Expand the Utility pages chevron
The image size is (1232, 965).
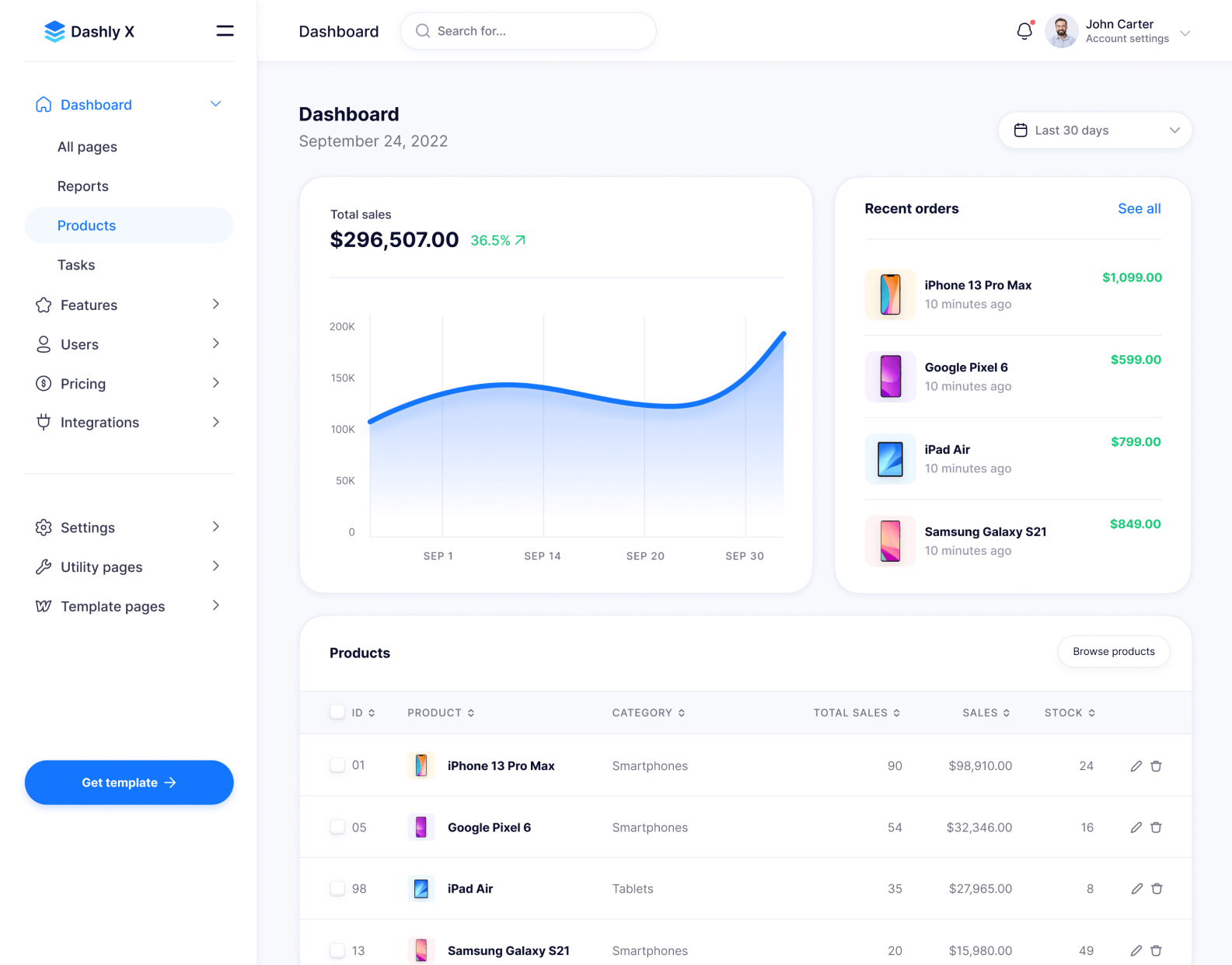(x=216, y=566)
